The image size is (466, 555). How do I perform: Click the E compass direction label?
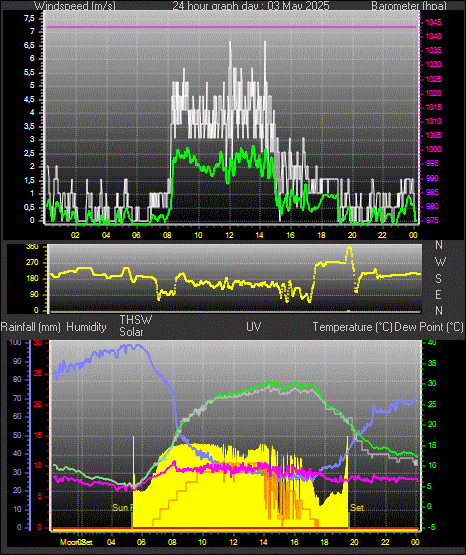click(438, 294)
